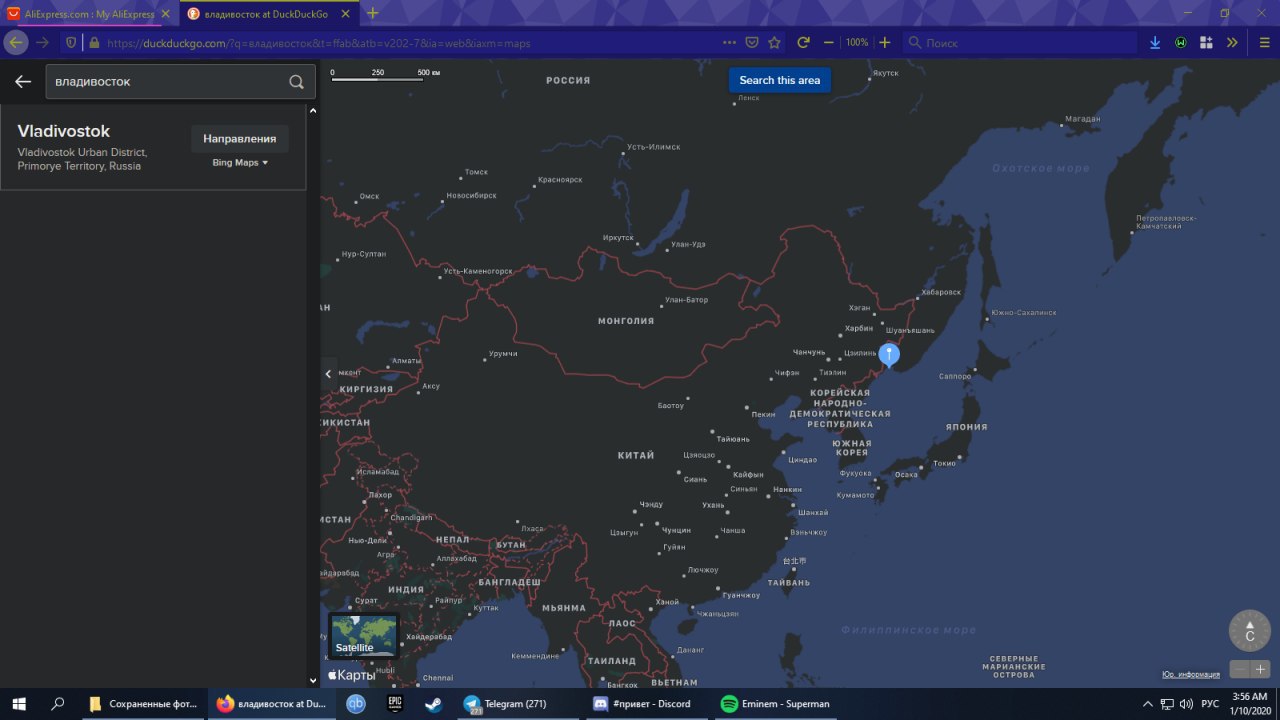Increase browser page zoom
The image size is (1280, 720).
(x=885, y=43)
